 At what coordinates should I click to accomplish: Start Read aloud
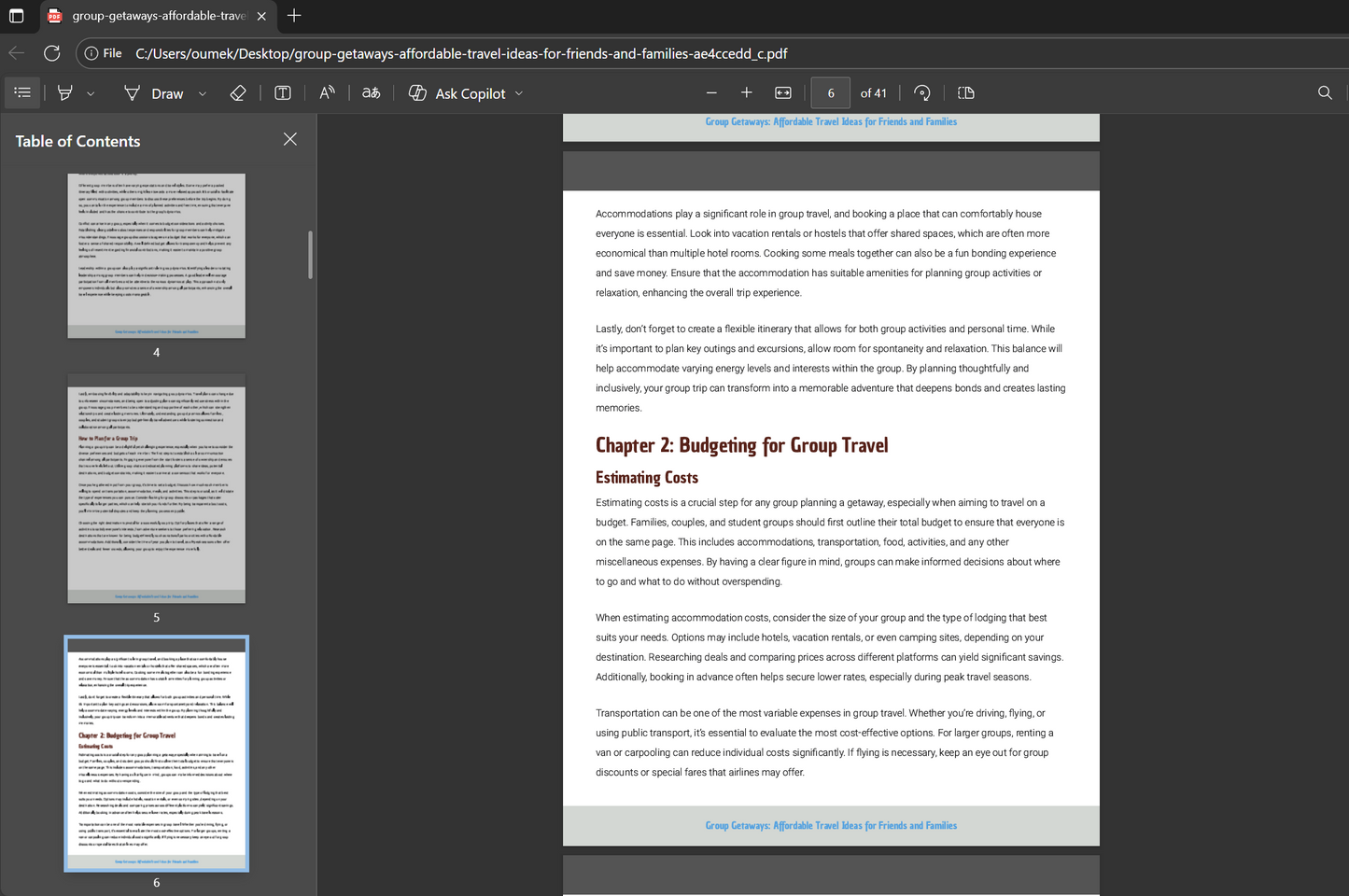pos(327,92)
